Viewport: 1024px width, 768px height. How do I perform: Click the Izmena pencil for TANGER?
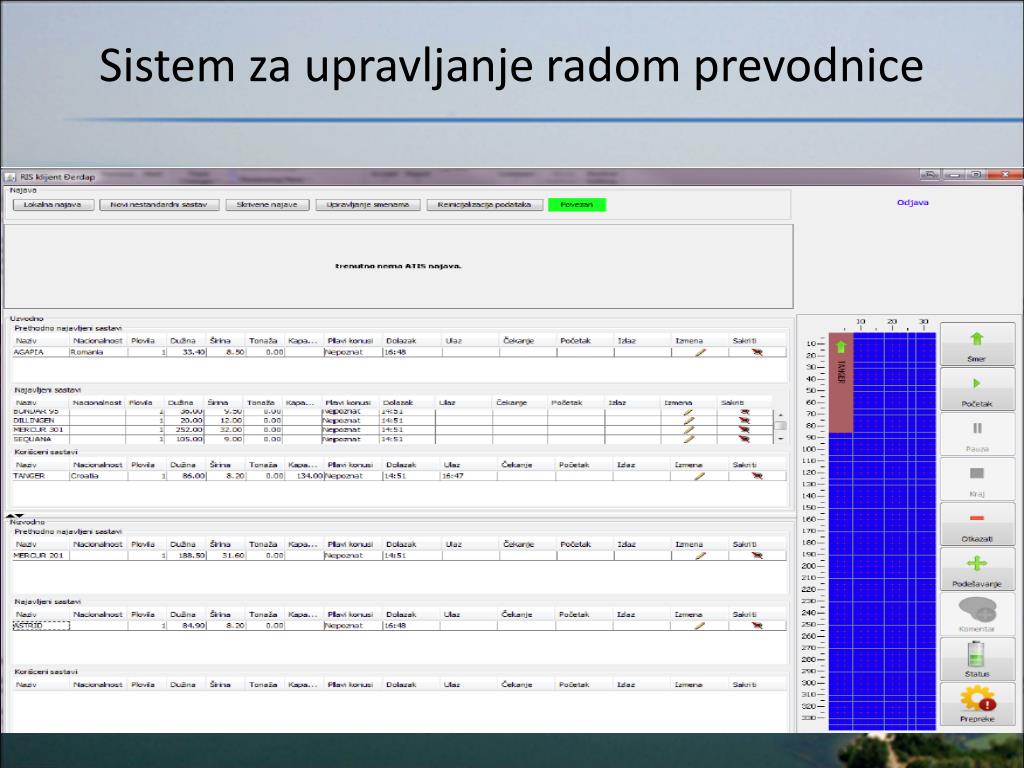point(700,476)
